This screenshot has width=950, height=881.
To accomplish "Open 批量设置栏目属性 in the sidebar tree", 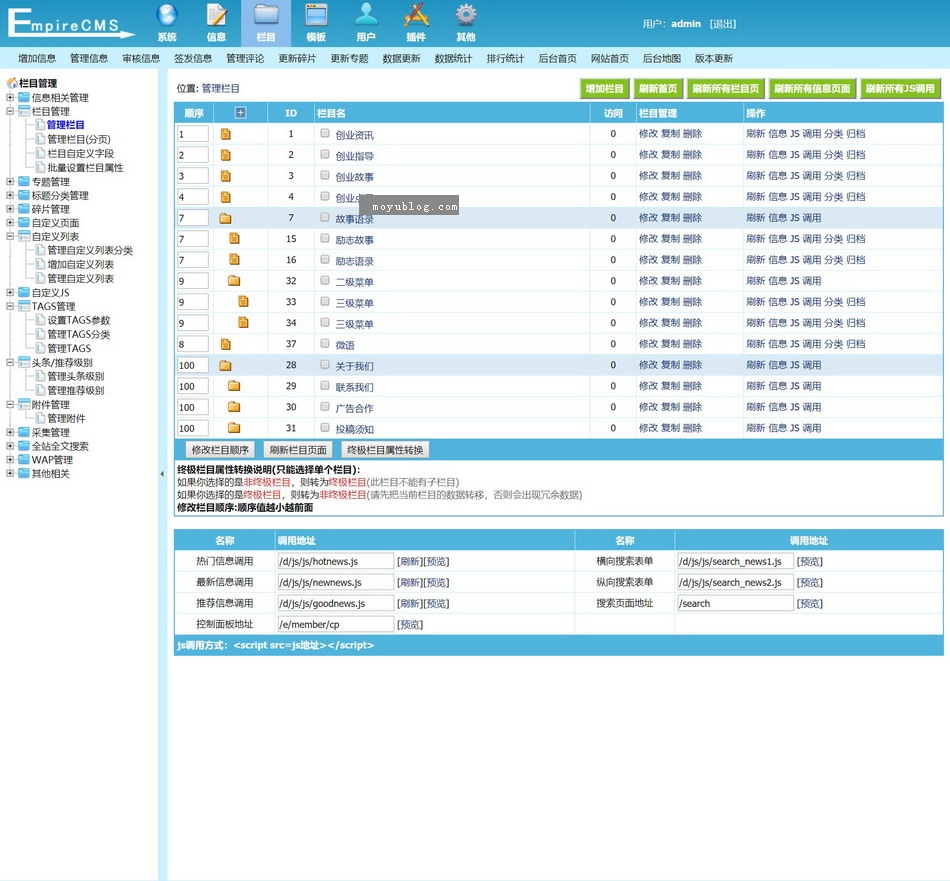I will 85,167.
